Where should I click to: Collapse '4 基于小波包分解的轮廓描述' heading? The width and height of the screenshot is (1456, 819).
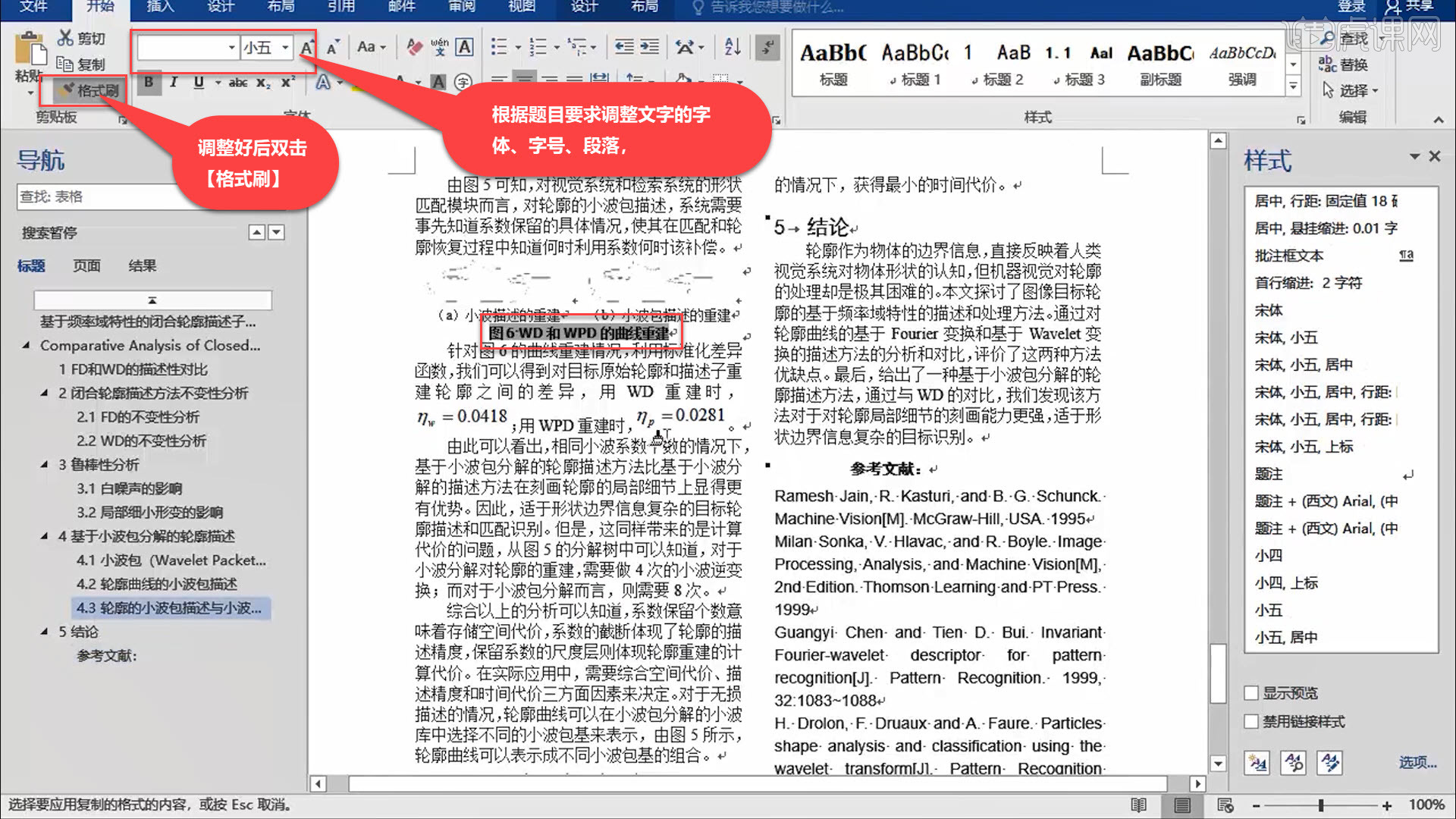[x=44, y=536]
